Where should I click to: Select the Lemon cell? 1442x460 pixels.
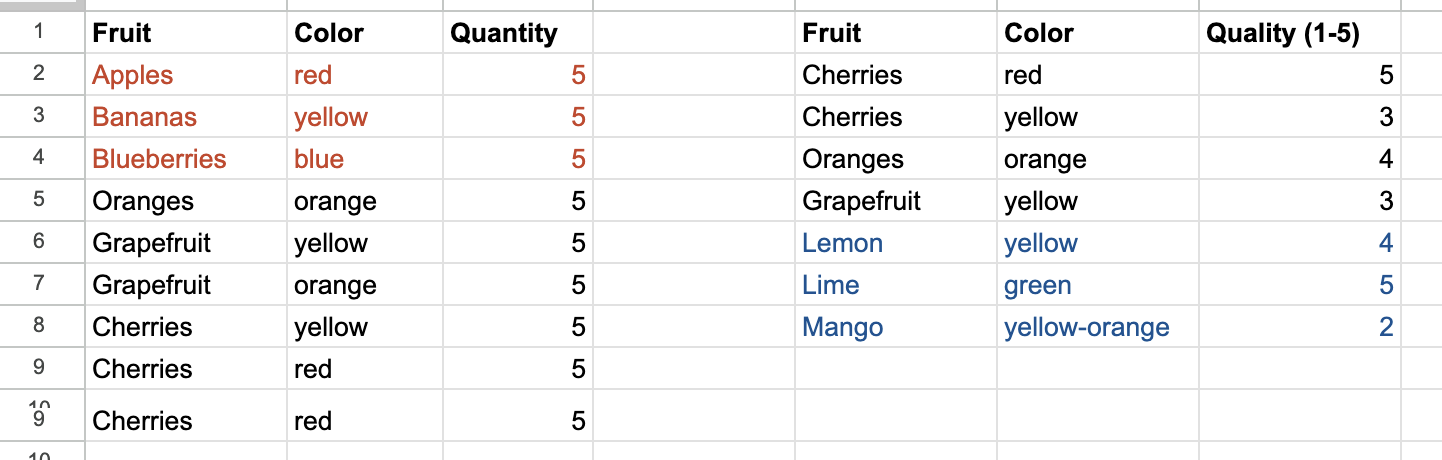click(x=842, y=243)
